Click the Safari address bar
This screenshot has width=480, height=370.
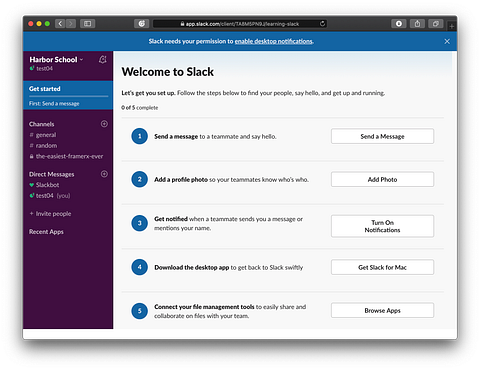point(239,24)
